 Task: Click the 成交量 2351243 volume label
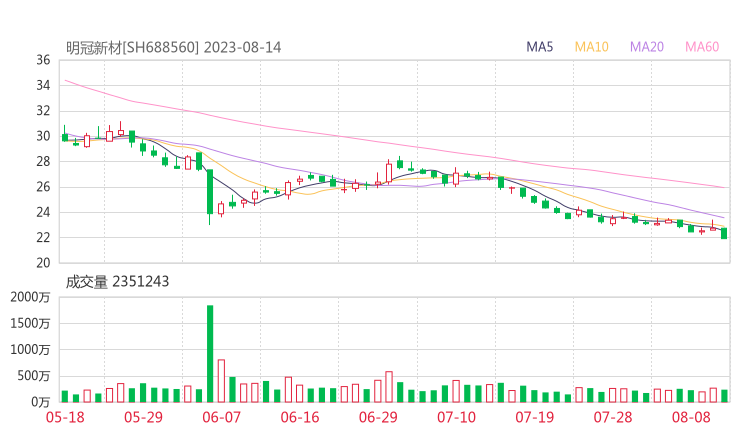point(117,282)
